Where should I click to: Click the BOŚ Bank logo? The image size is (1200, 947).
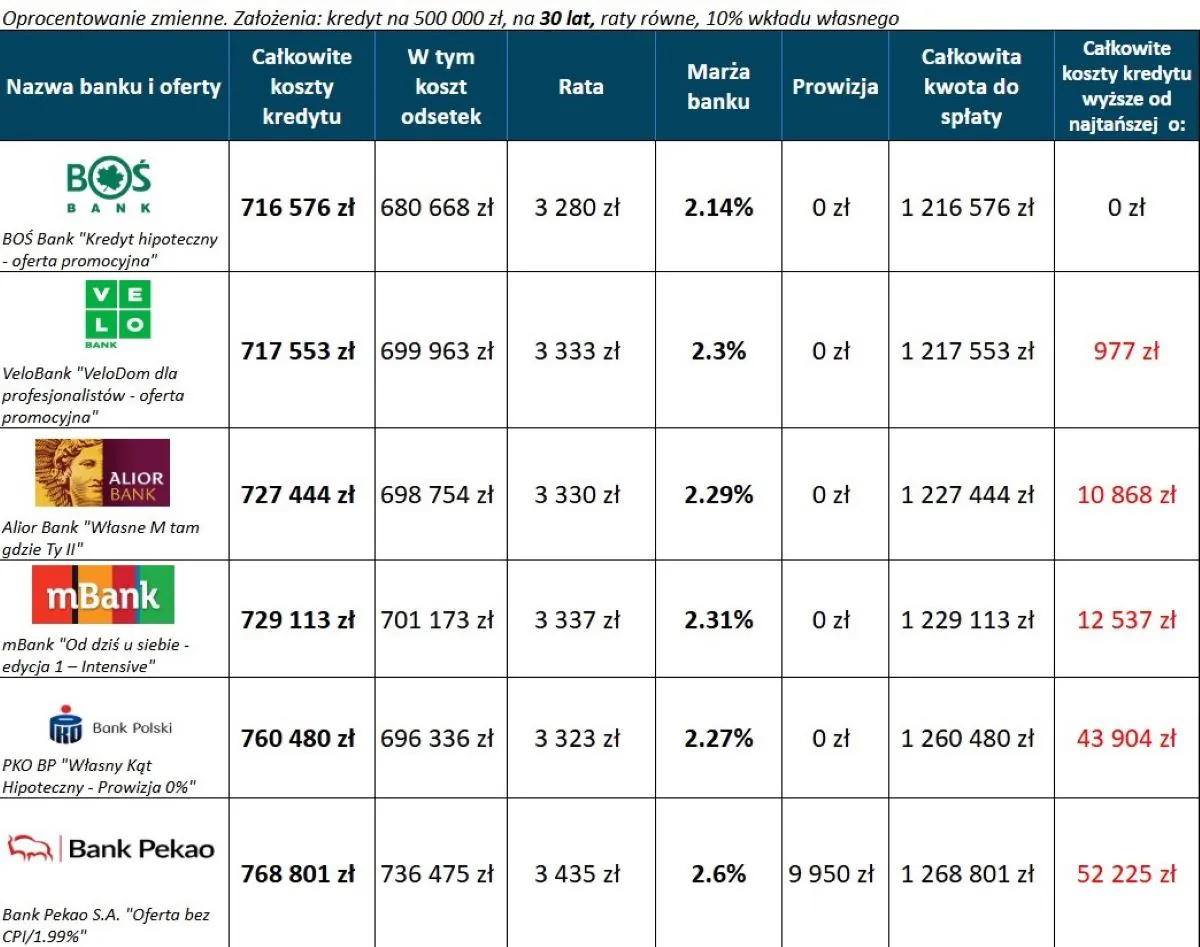tap(109, 187)
